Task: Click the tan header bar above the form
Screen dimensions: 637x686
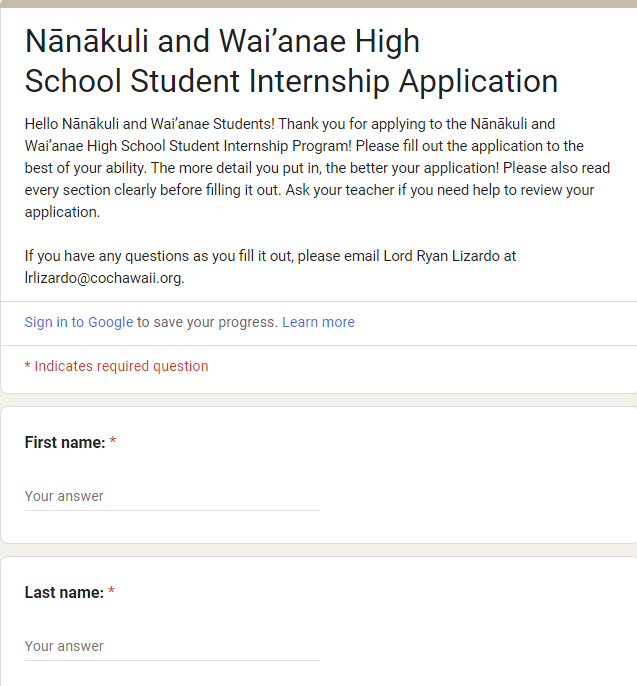Action: (x=318, y=4)
